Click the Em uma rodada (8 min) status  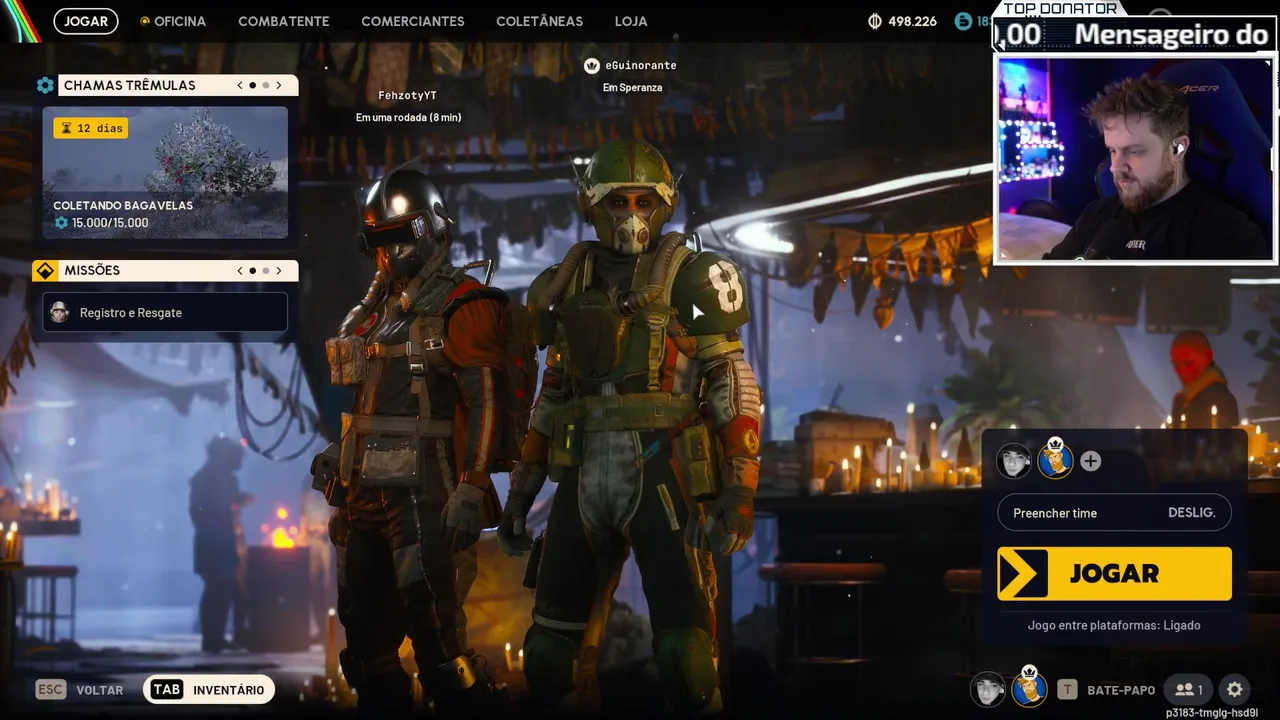pos(408,117)
